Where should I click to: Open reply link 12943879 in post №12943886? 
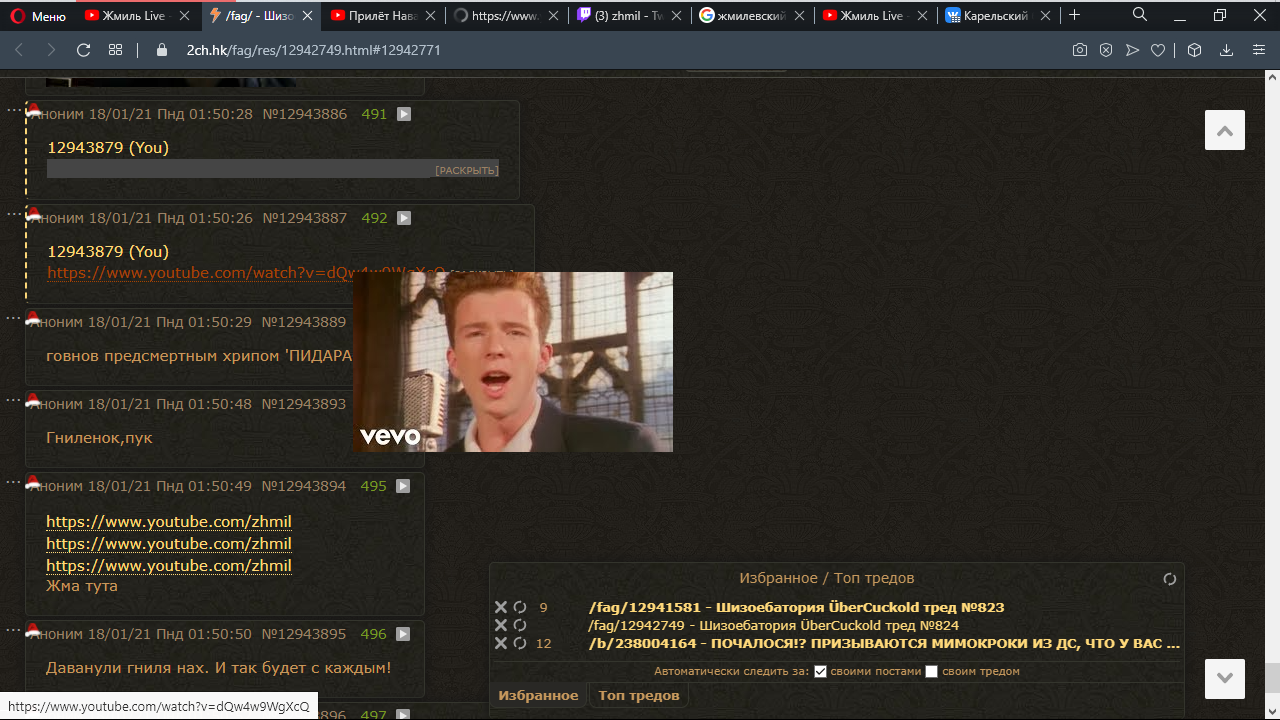click(108, 147)
